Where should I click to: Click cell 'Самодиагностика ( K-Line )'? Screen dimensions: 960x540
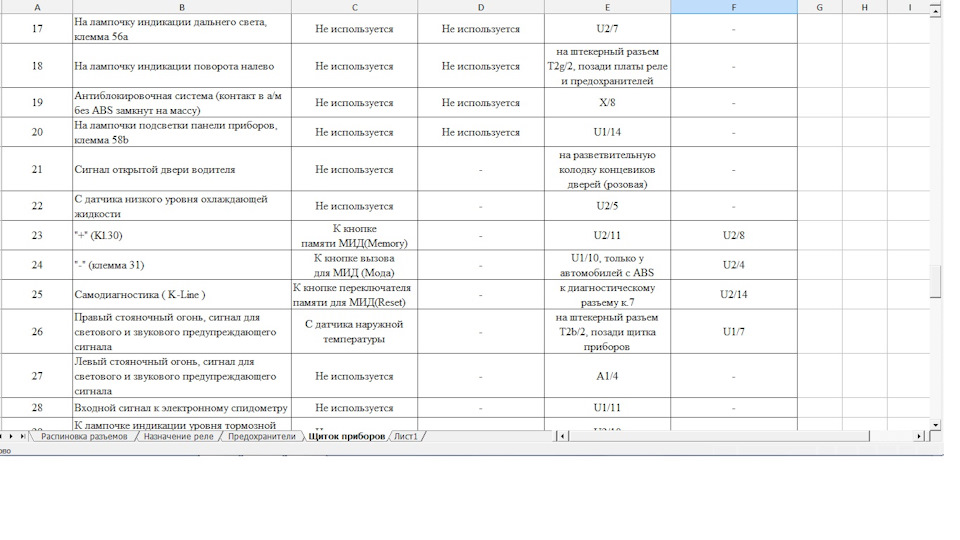coord(182,294)
